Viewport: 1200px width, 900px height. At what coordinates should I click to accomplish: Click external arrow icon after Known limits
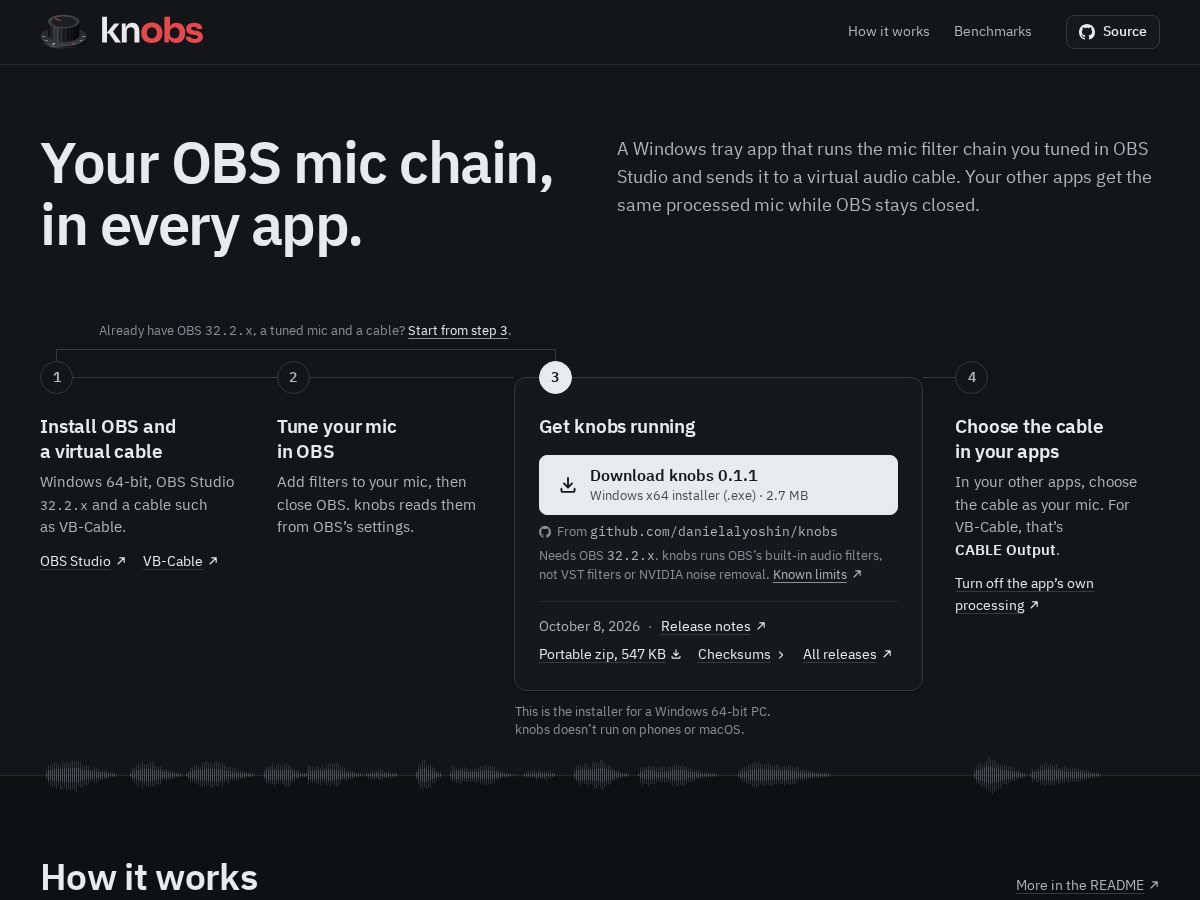(x=857, y=574)
